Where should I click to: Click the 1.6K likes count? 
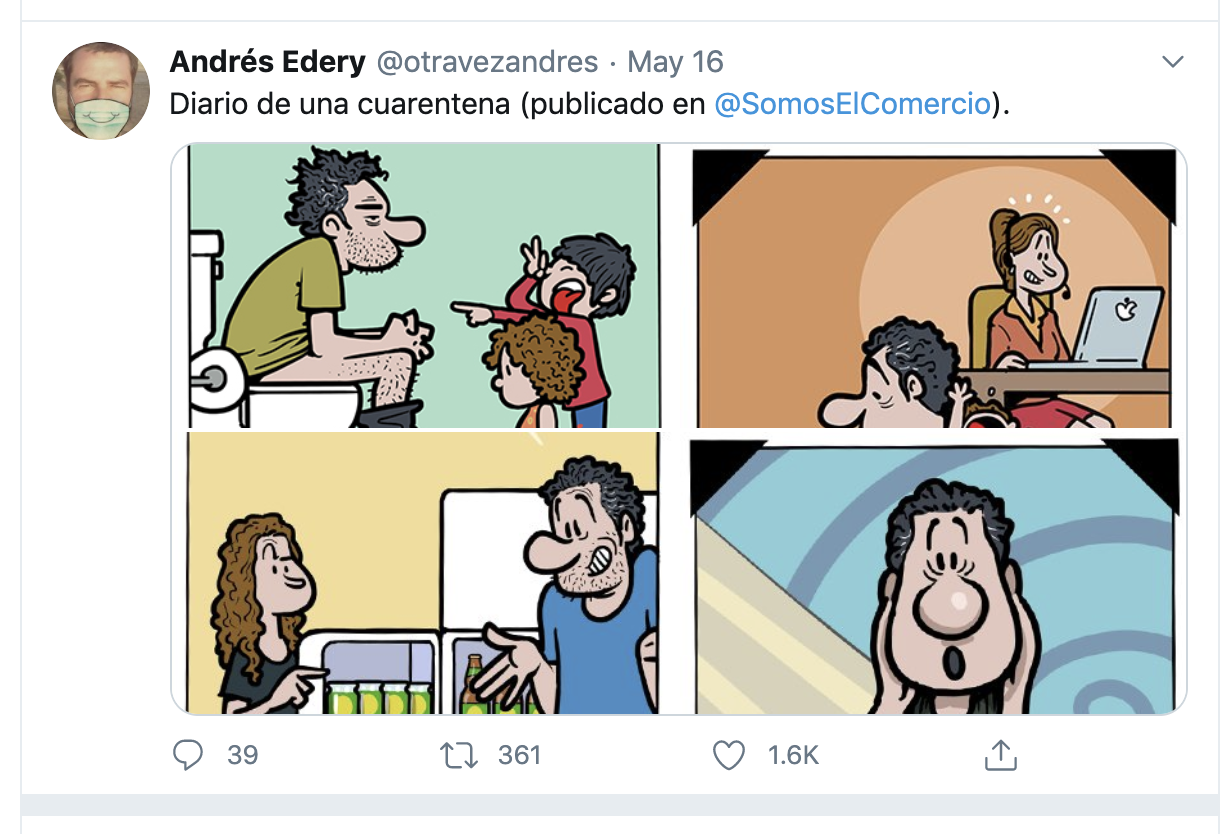(x=793, y=755)
